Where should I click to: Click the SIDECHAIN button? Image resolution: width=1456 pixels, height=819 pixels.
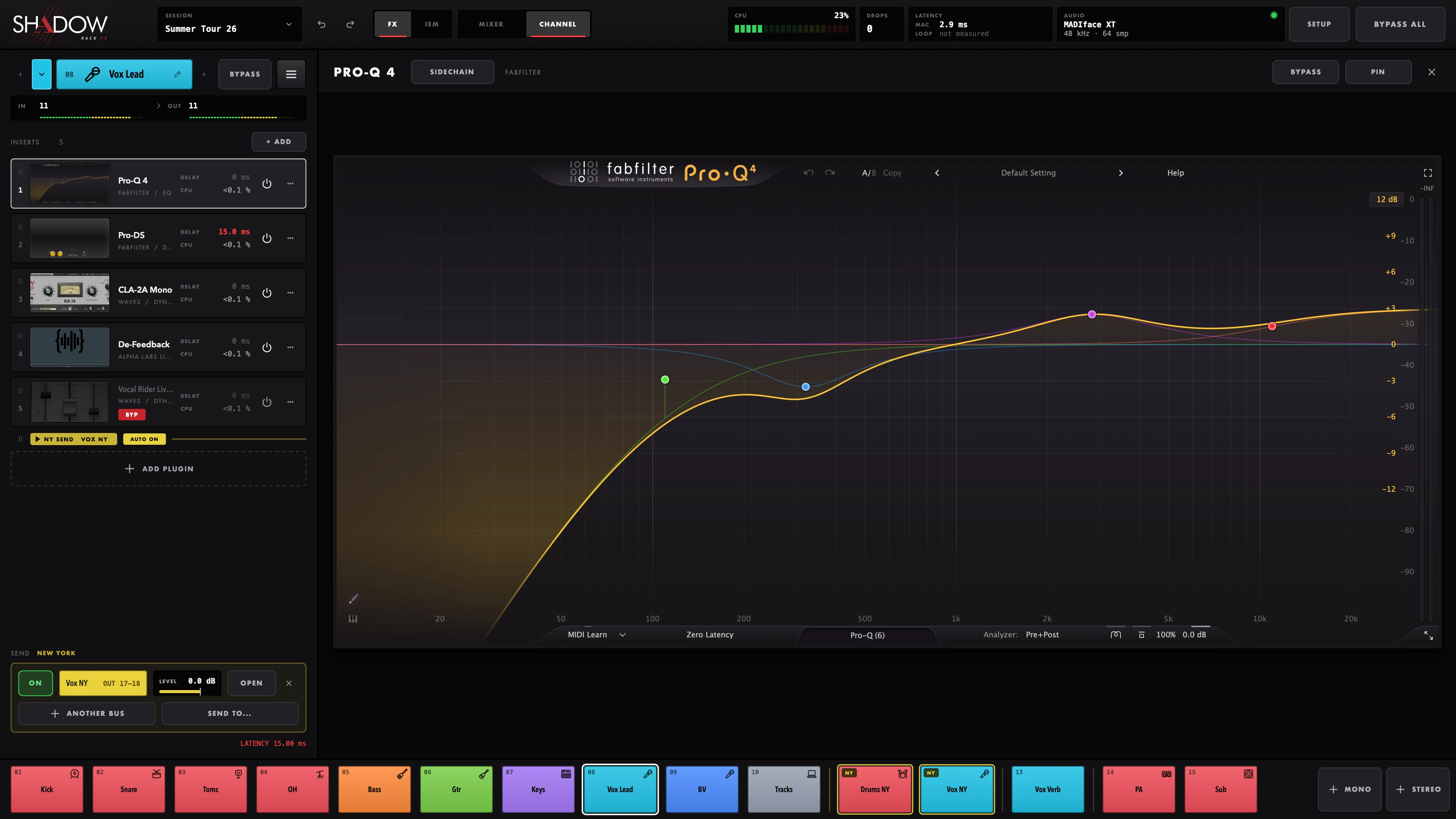452,72
